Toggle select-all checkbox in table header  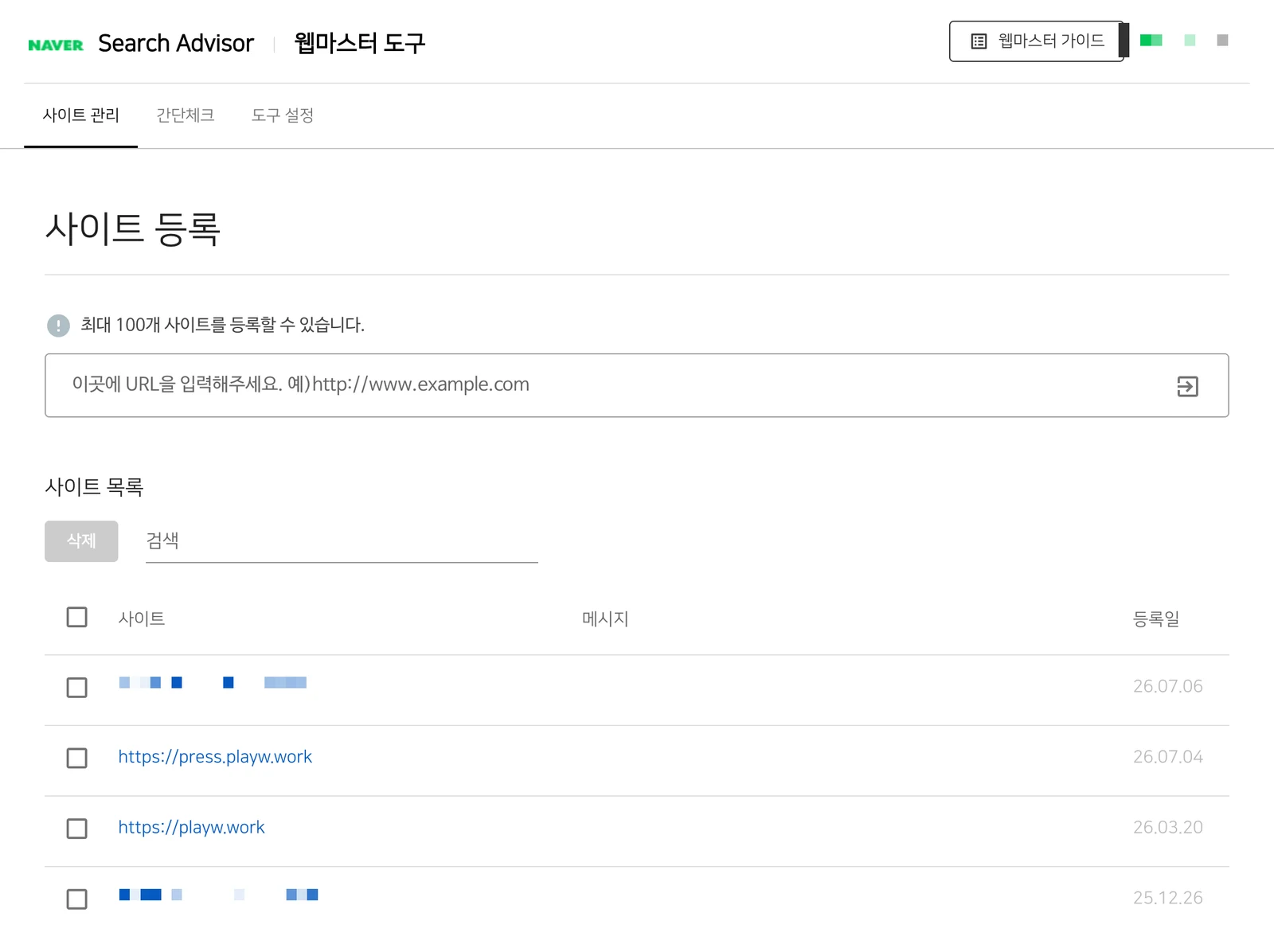77,617
